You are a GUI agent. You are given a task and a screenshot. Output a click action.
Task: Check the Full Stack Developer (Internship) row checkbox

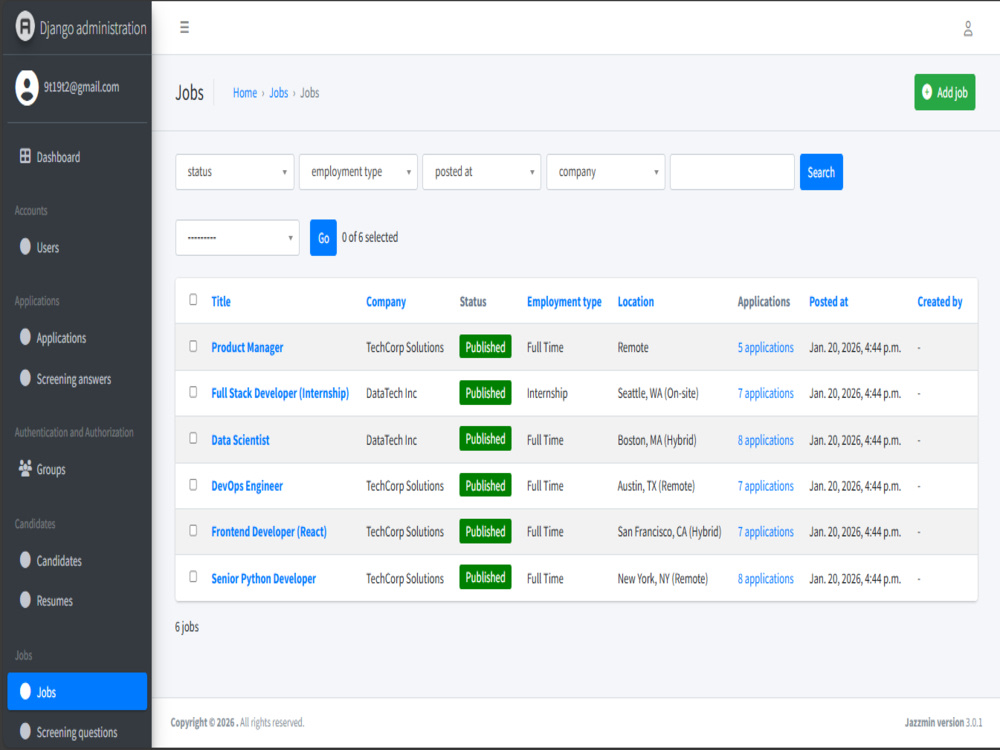193,392
